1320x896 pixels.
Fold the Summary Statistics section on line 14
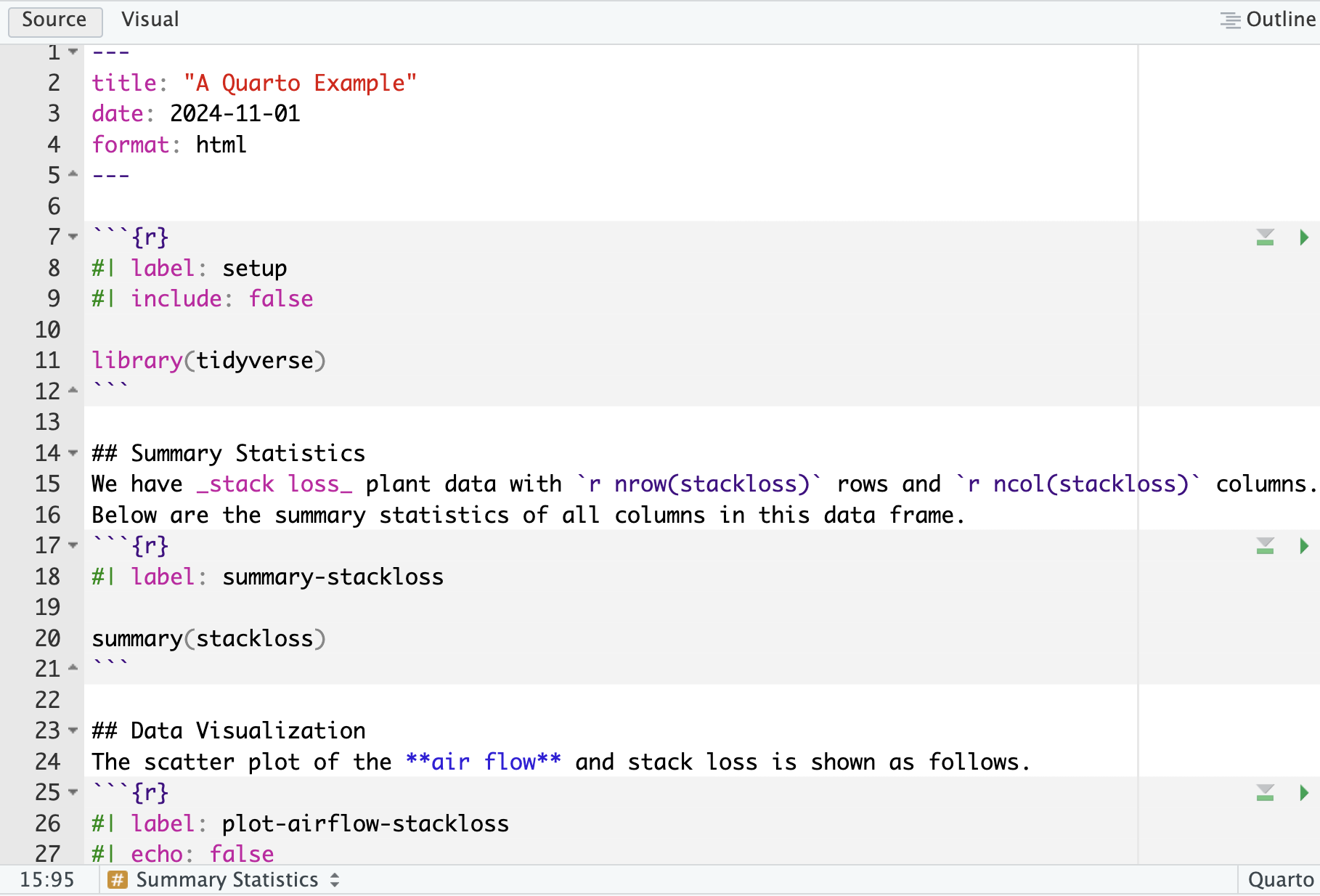pyautogui.click(x=73, y=453)
